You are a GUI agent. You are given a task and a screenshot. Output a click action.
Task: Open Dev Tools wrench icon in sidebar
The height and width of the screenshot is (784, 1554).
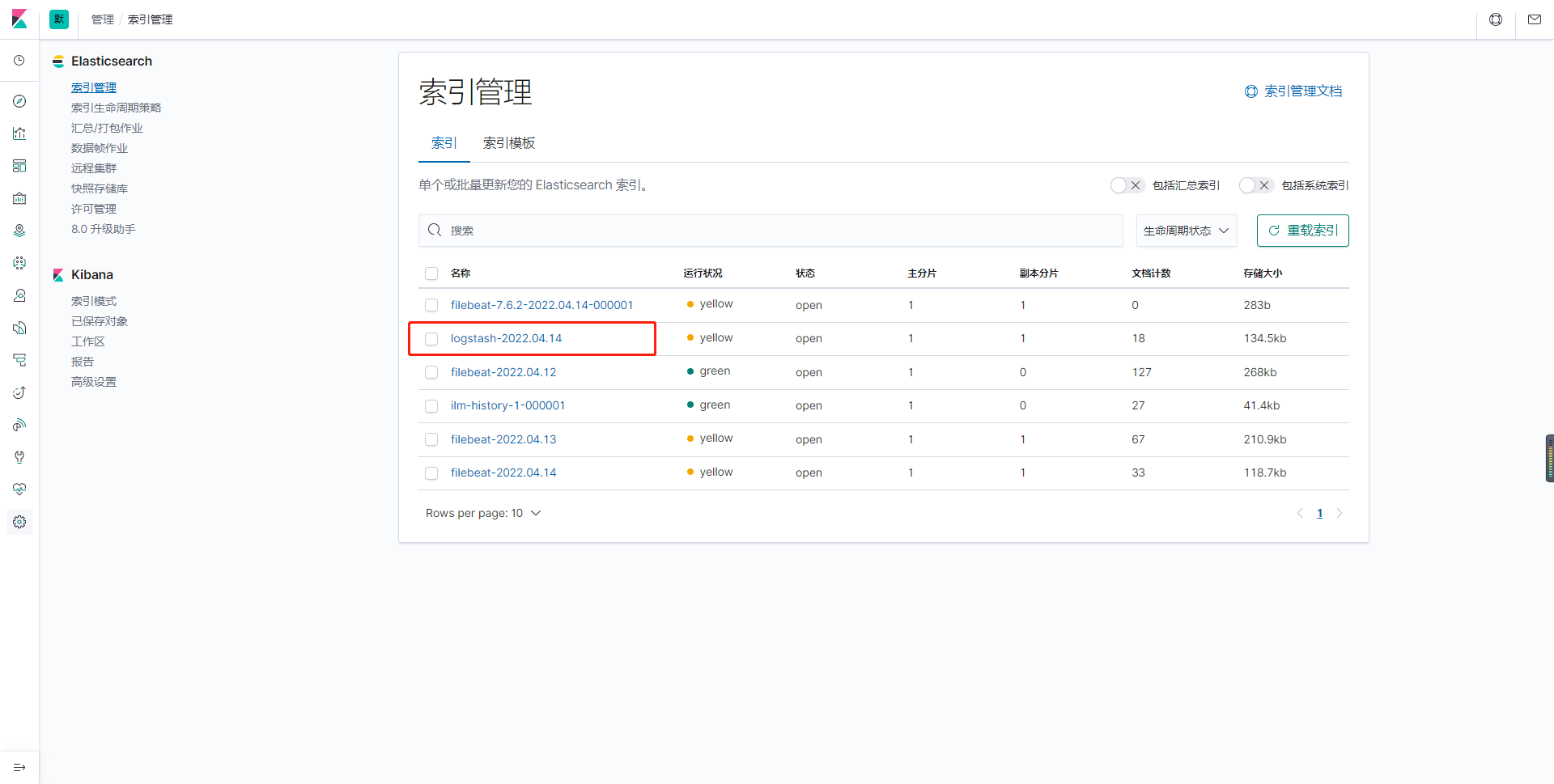click(19, 457)
